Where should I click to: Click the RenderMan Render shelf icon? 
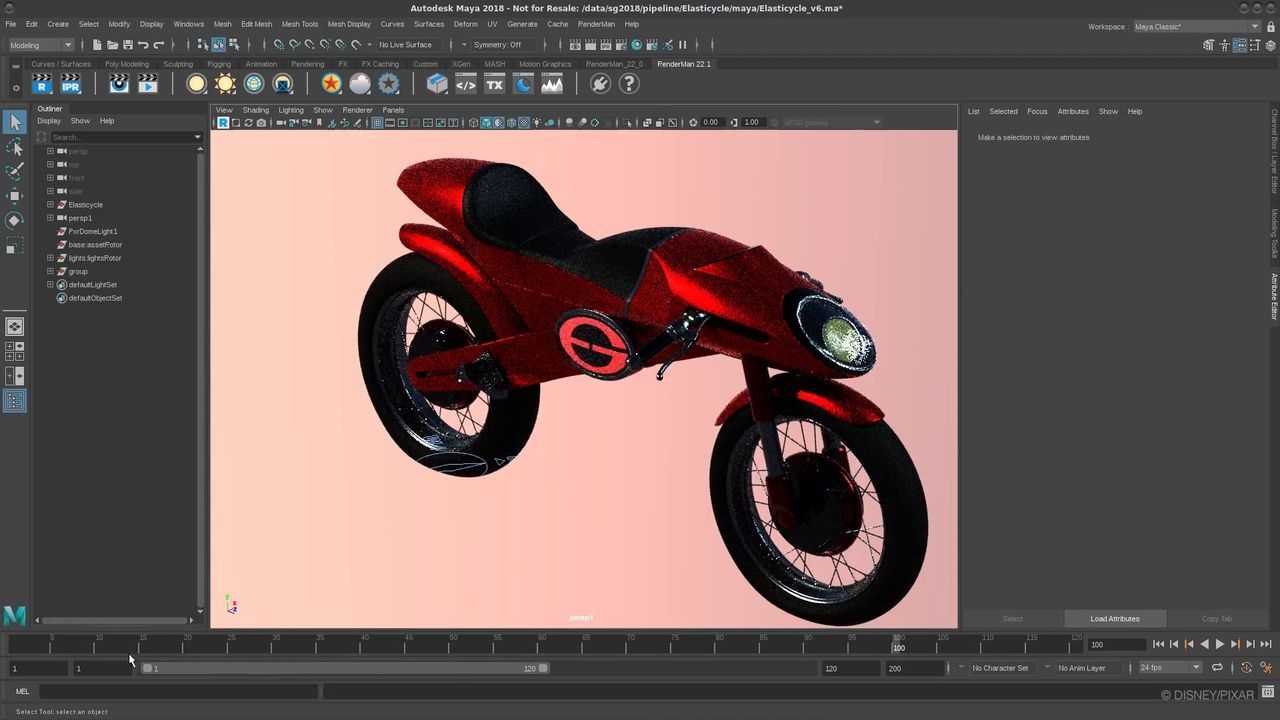point(41,84)
